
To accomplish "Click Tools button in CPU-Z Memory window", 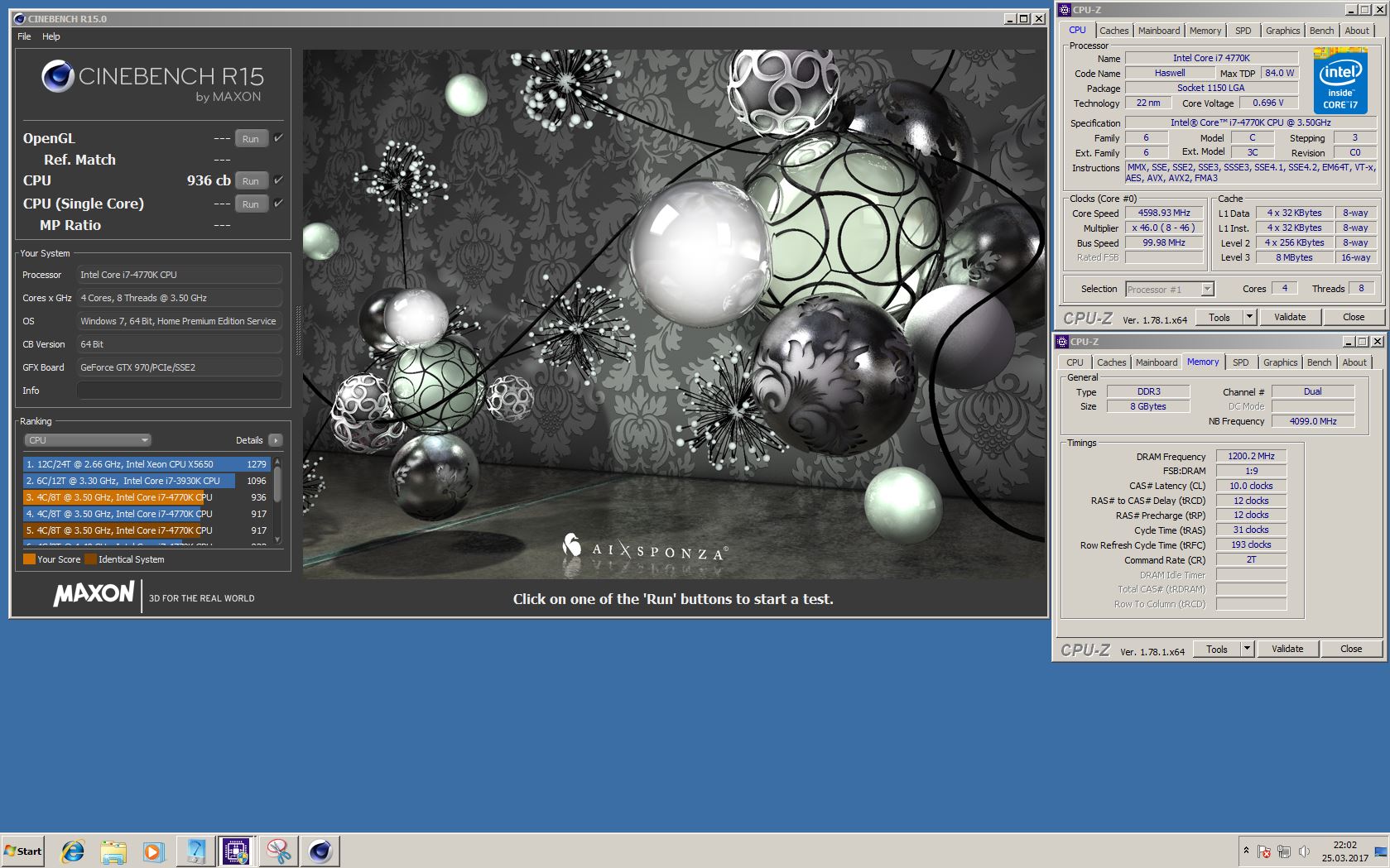I will 1217,649.
